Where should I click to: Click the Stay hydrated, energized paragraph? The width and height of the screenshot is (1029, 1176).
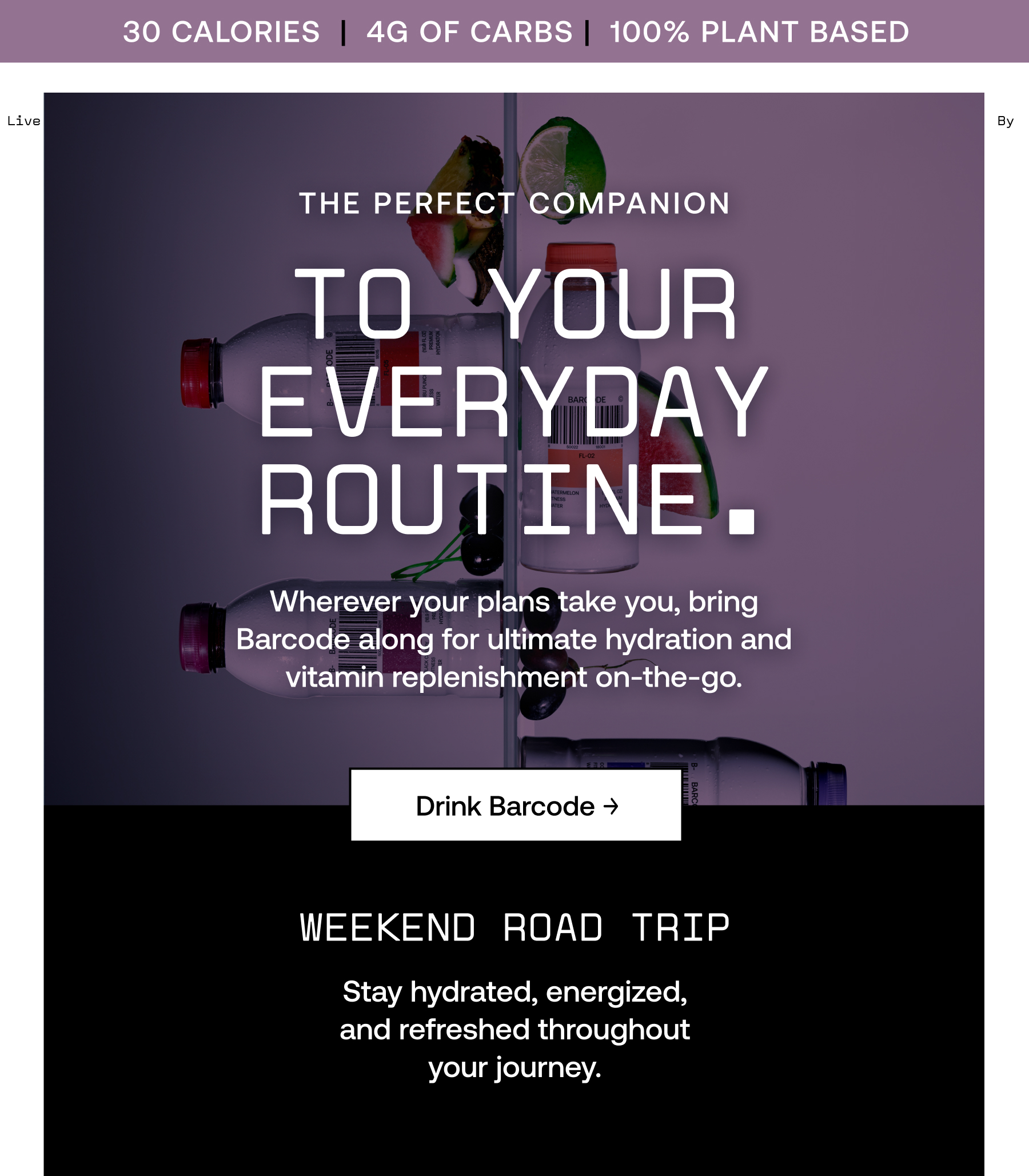pos(514,1029)
